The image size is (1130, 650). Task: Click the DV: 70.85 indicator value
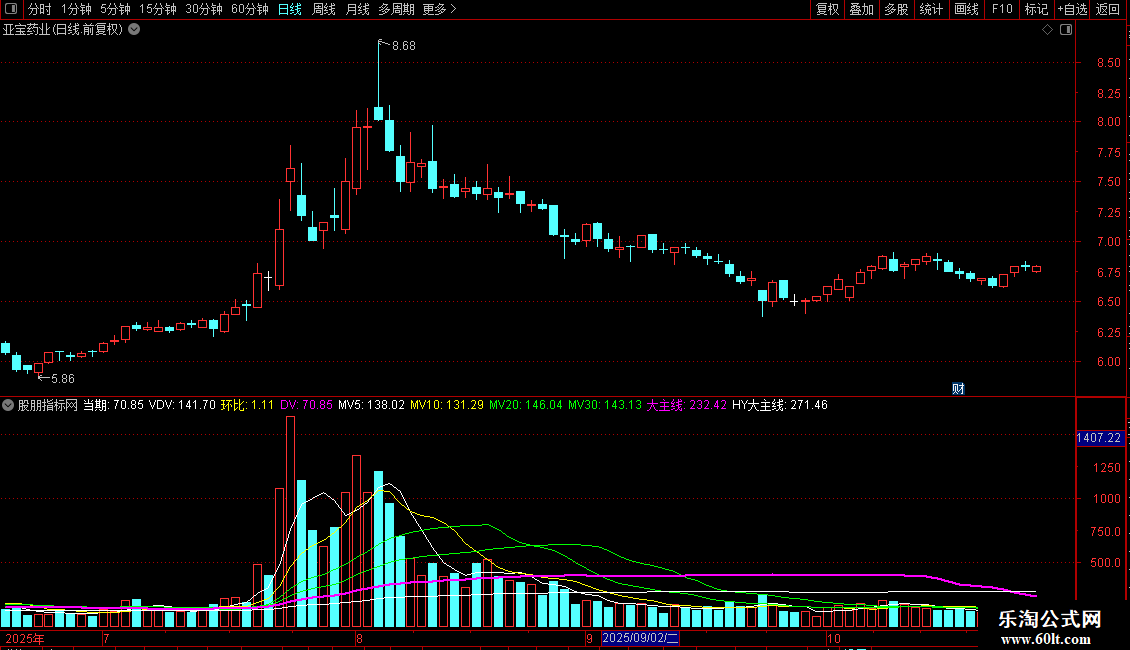[306, 405]
